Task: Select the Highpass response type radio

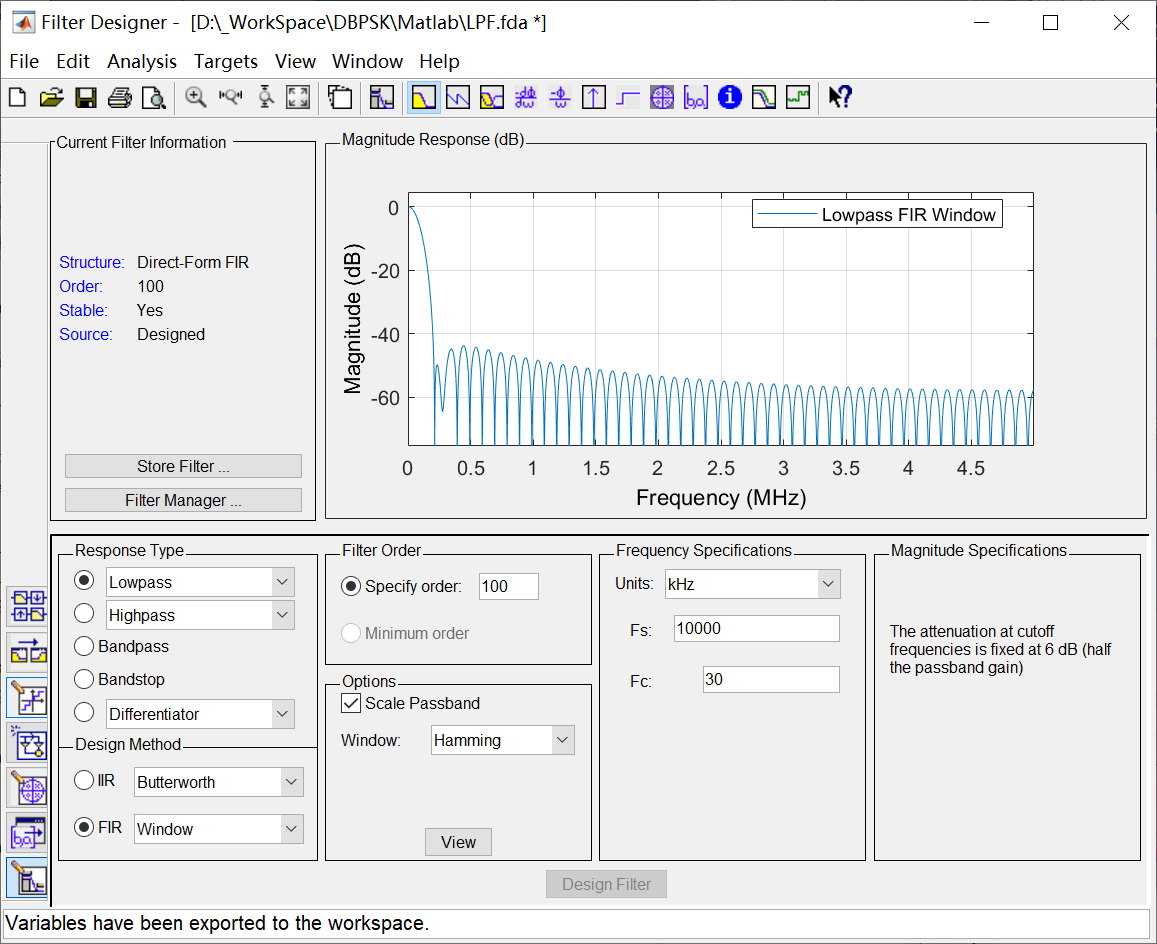Action: tap(84, 613)
